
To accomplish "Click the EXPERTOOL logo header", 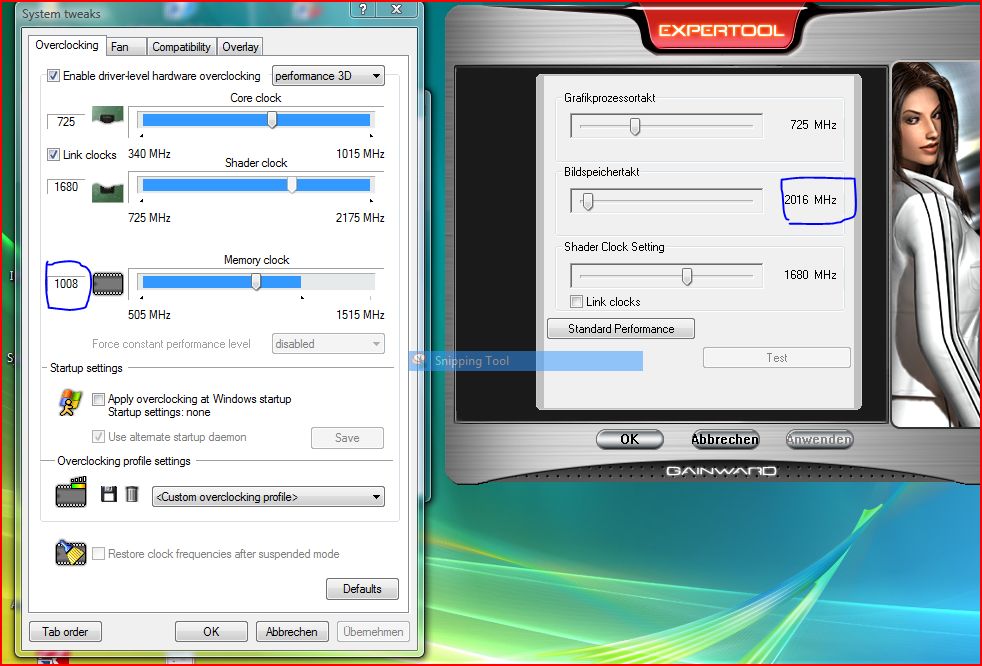I will [721, 30].
